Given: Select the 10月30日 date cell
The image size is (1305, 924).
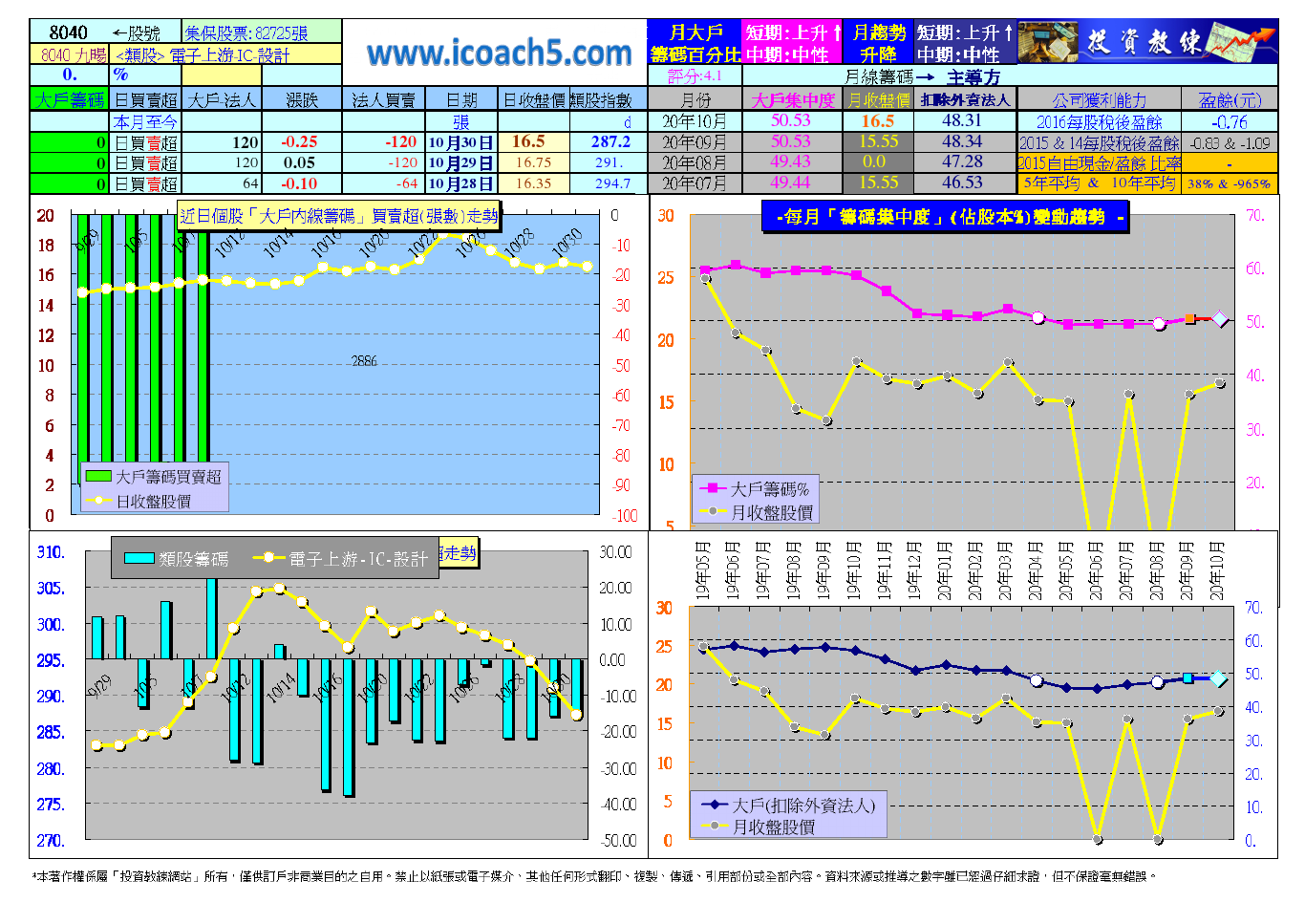Looking at the screenshot, I should (460, 142).
